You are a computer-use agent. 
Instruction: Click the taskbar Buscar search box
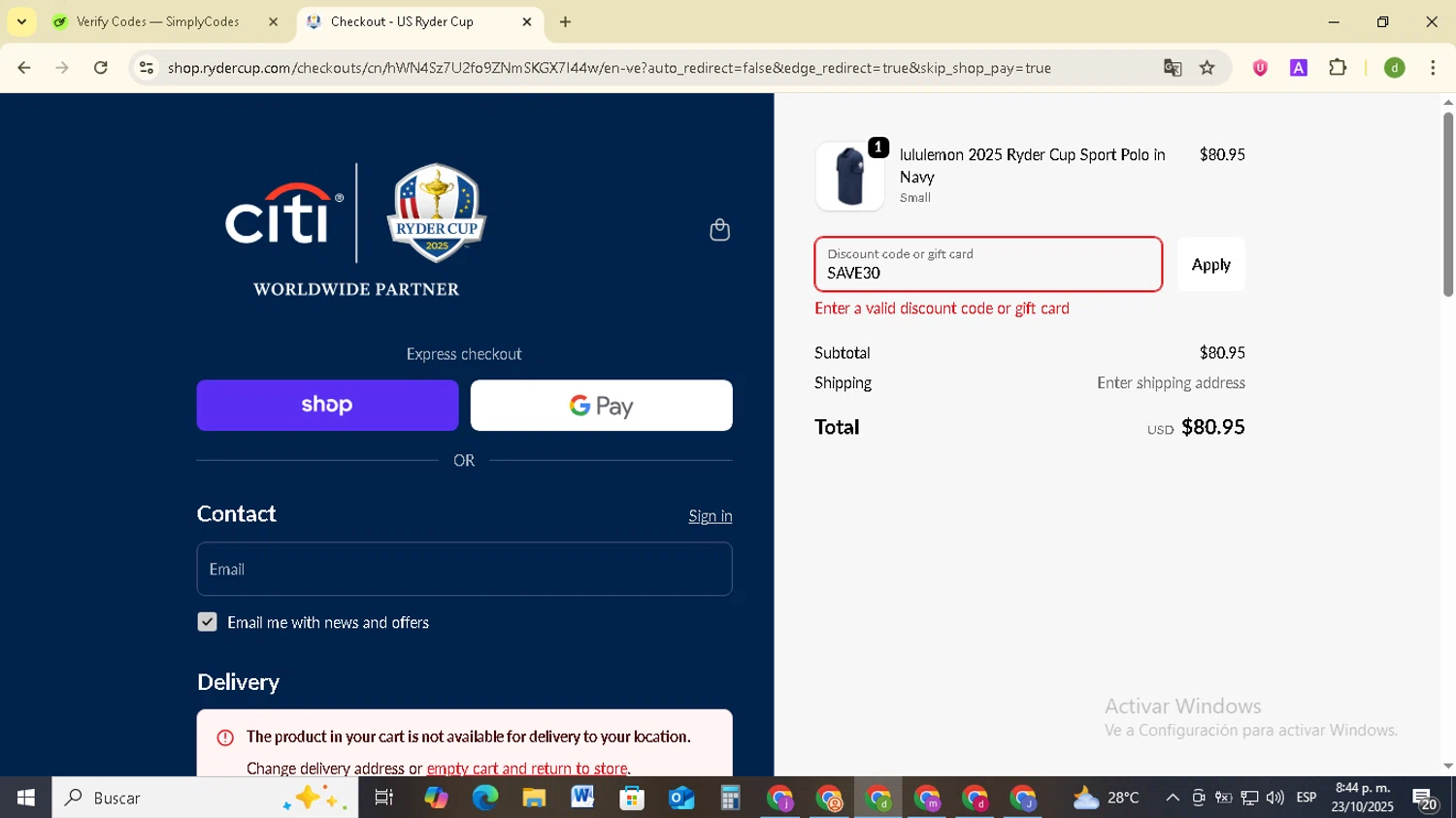[205, 798]
